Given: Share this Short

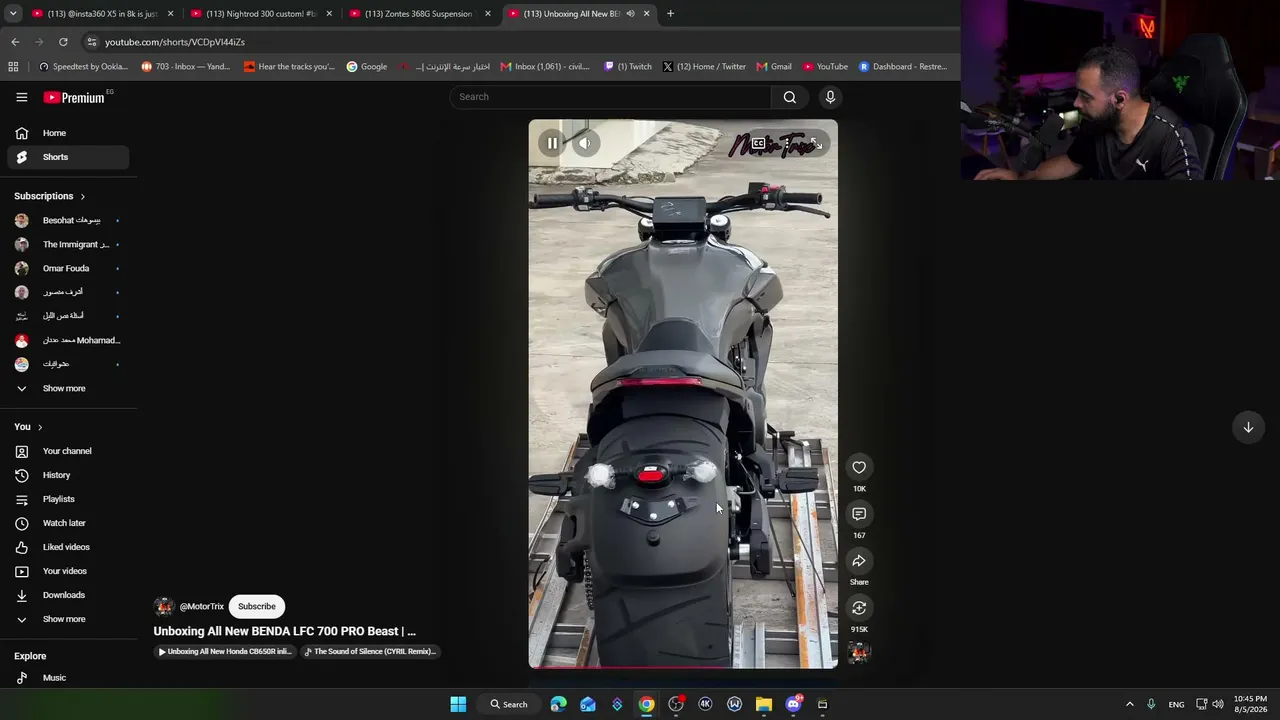Looking at the screenshot, I should pos(859,561).
